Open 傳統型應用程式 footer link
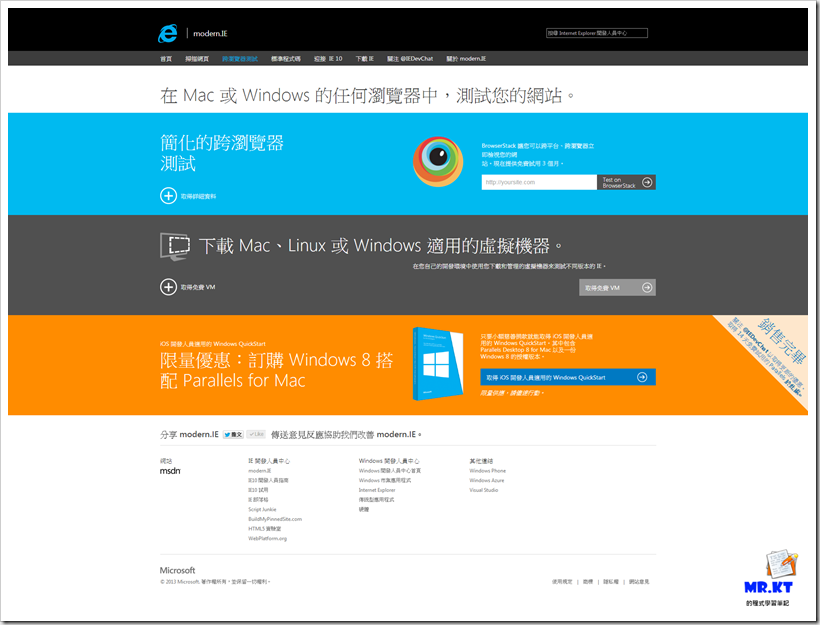820x625 pixels. (x=377, y=499)
